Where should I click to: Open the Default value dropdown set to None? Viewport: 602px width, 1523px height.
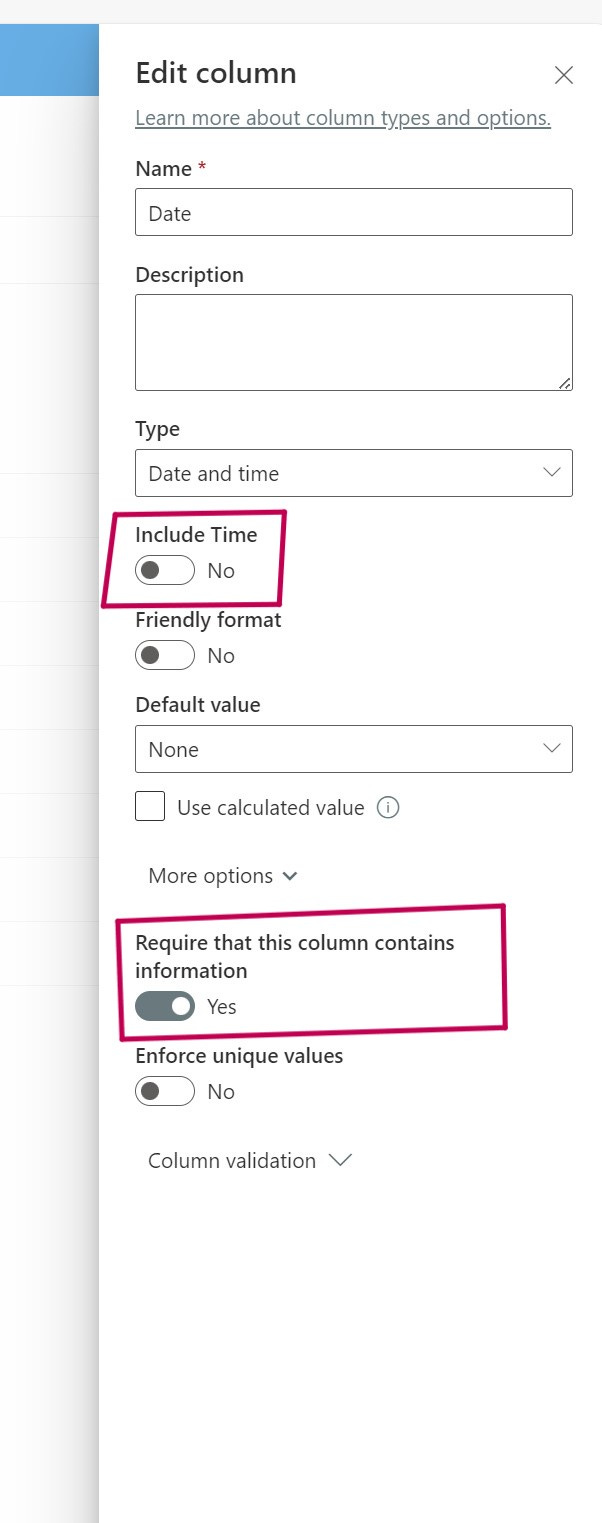tap(354, 749)
